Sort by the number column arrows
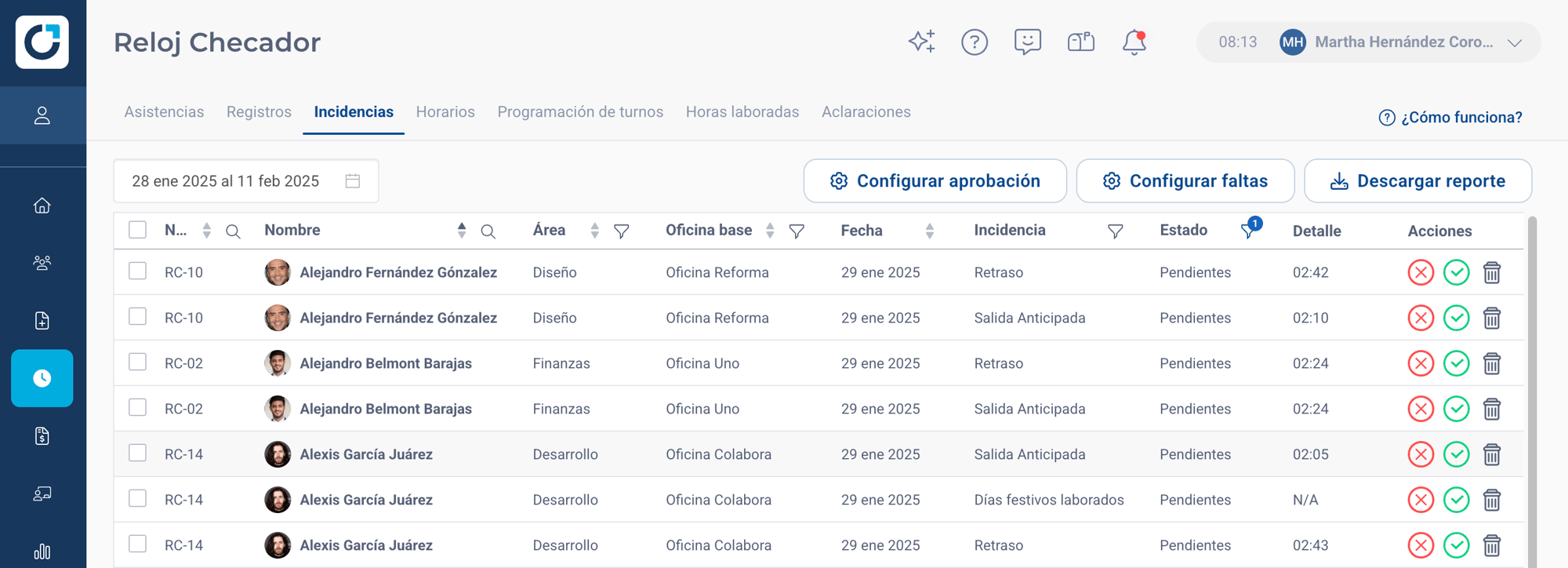Image resolution: width=1568 pixels, height=568 pixels. (207, 231)
